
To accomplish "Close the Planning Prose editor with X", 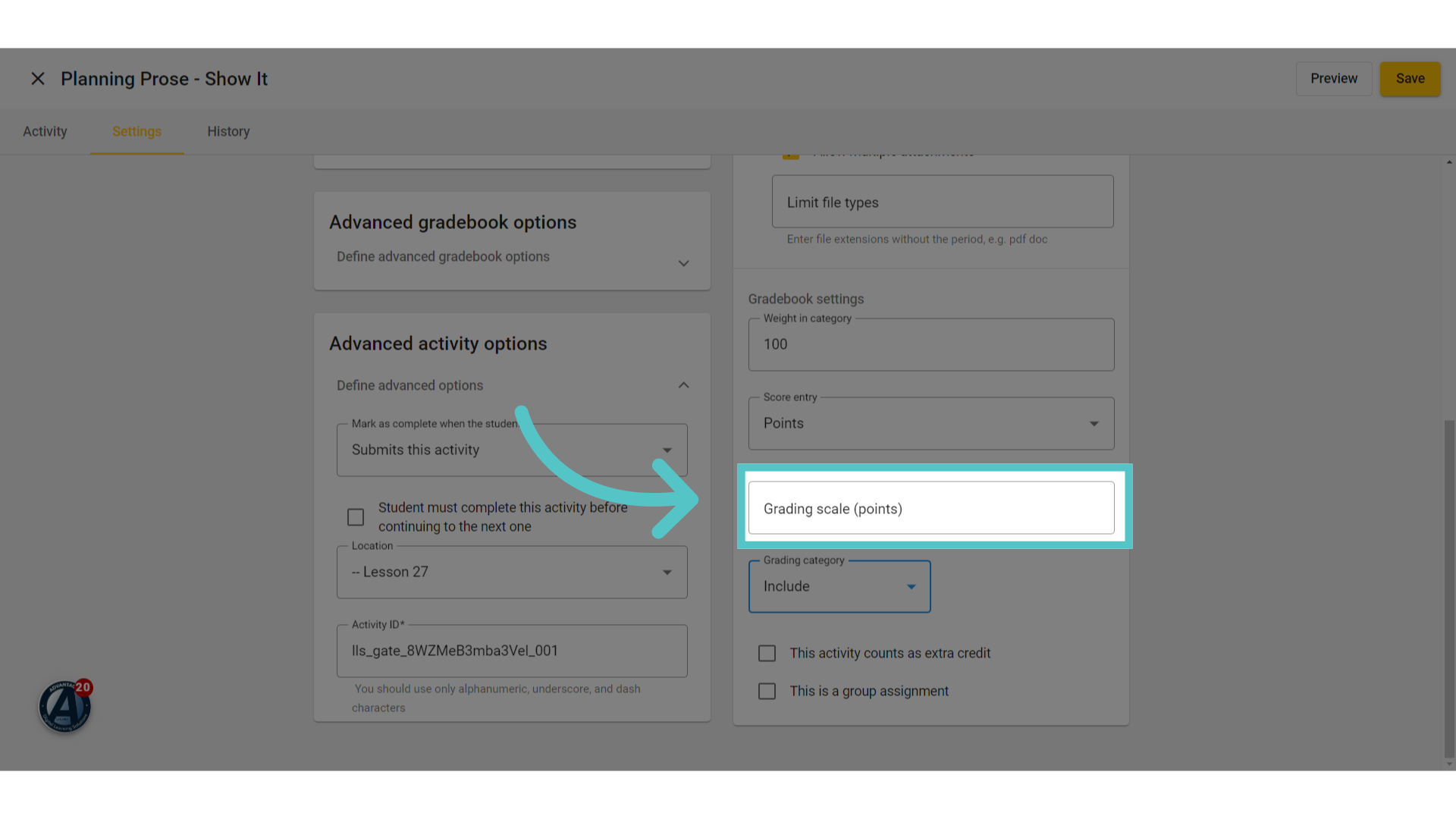I will 38,79.
